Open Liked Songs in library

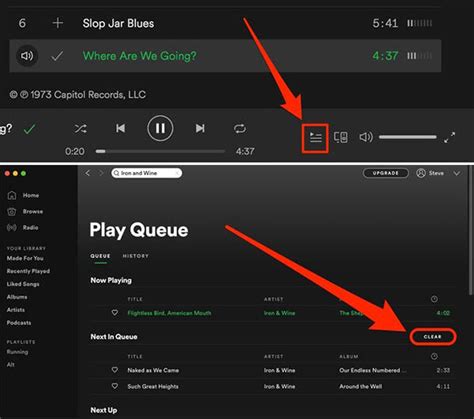pyautogui.click(x=23, y=284)
